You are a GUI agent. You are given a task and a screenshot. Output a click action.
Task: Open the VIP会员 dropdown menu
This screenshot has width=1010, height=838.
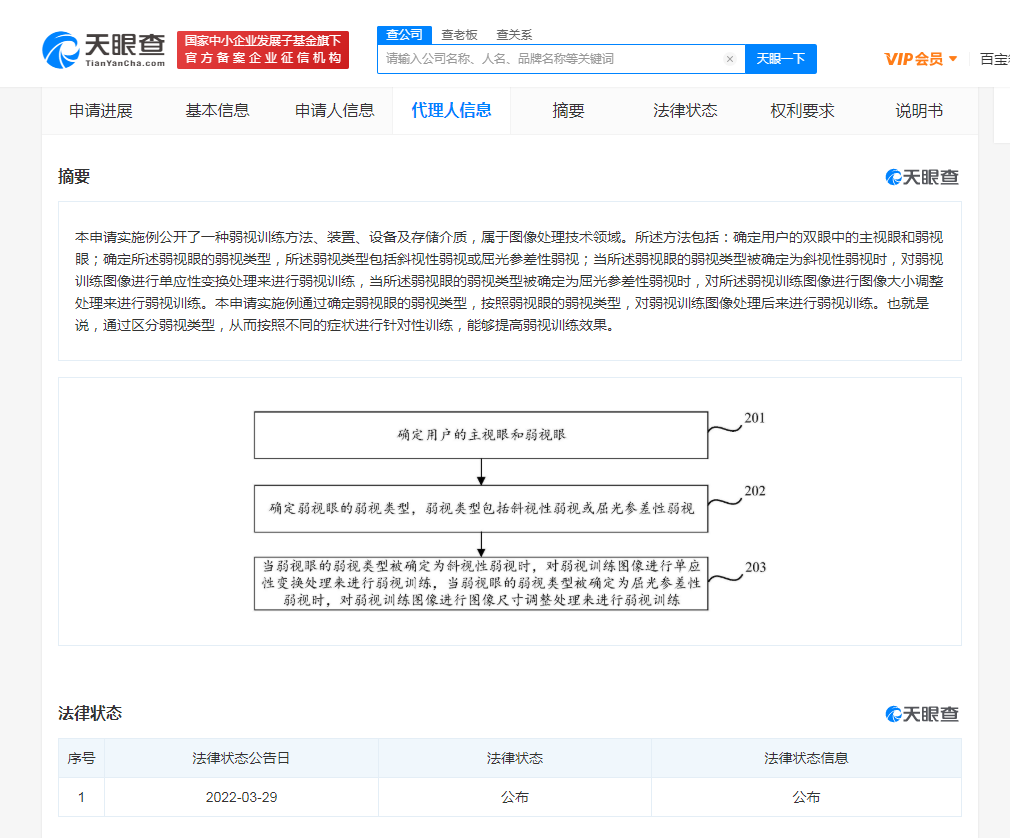click(x=920, y=59)
